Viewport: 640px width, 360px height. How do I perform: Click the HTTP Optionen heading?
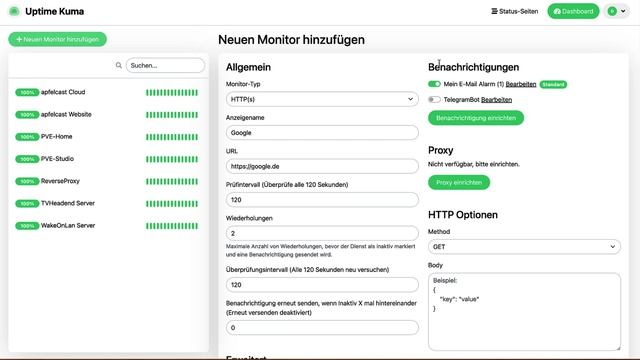[x=463, y=215]
